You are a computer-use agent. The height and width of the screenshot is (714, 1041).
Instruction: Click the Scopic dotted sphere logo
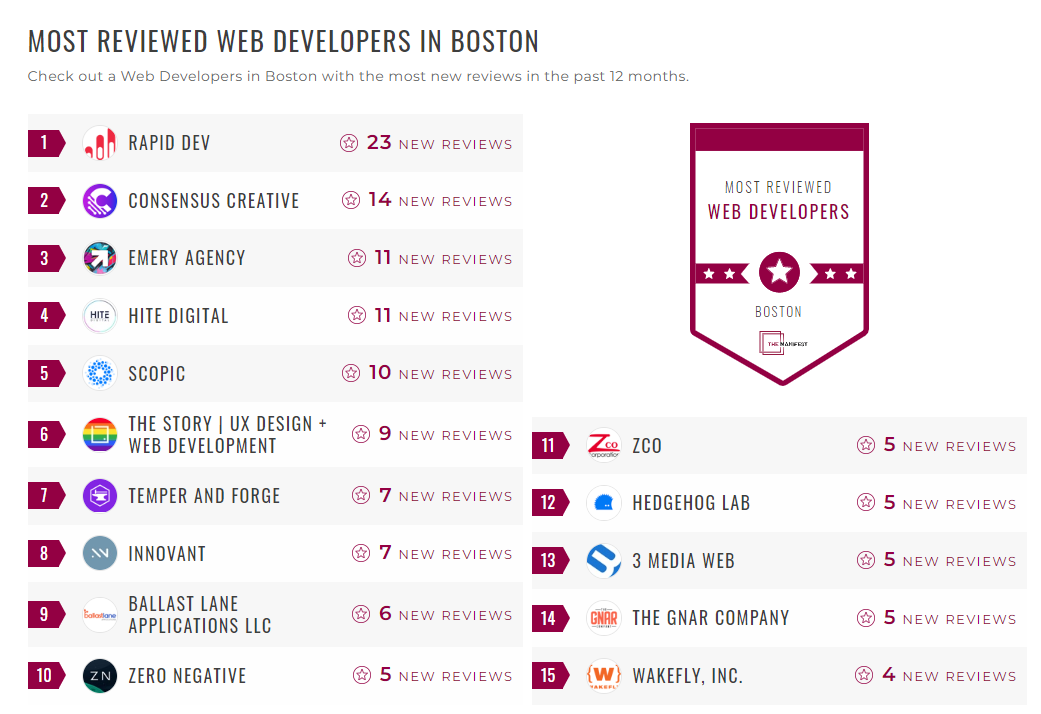click(99, 373)
